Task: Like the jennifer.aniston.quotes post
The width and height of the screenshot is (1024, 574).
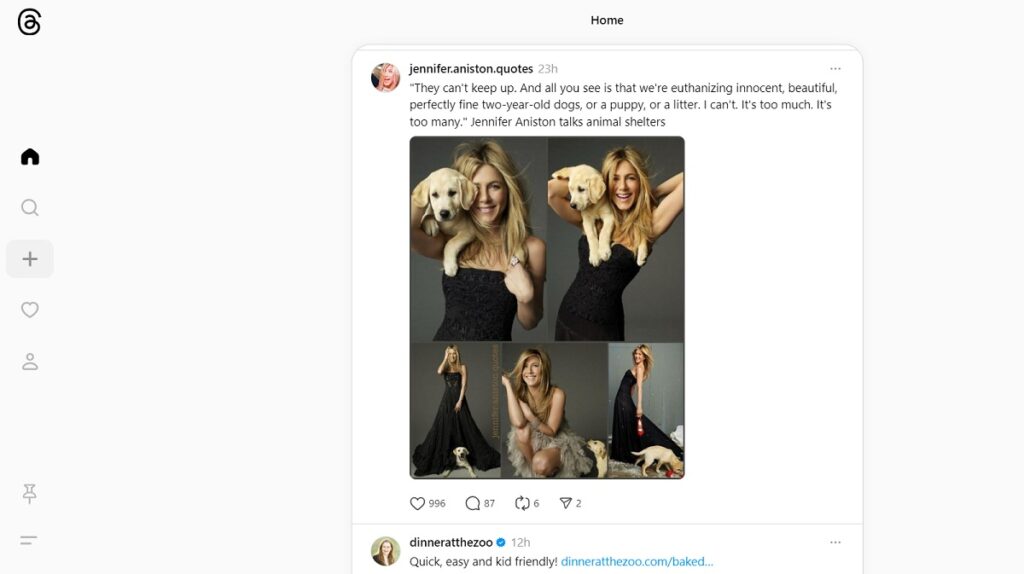Action: (x=418, y=503)
